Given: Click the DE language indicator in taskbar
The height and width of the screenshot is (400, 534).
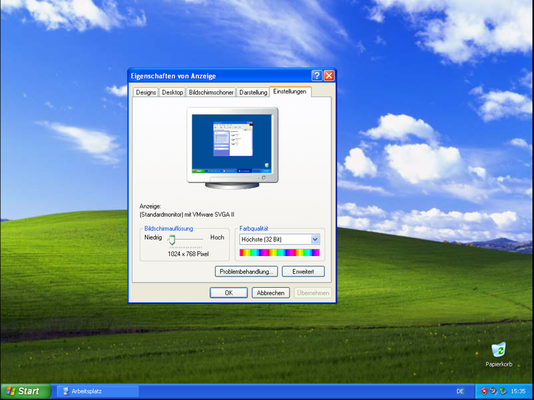Looking at the screenshot, I should pyautogui.click(x=460, y=391).
